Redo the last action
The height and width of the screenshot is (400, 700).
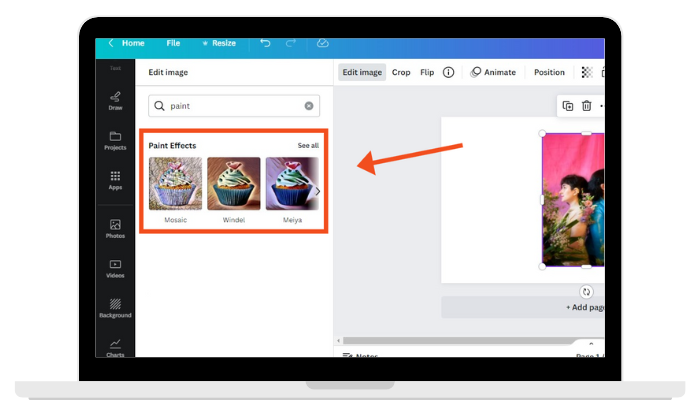tap(291, 43)
